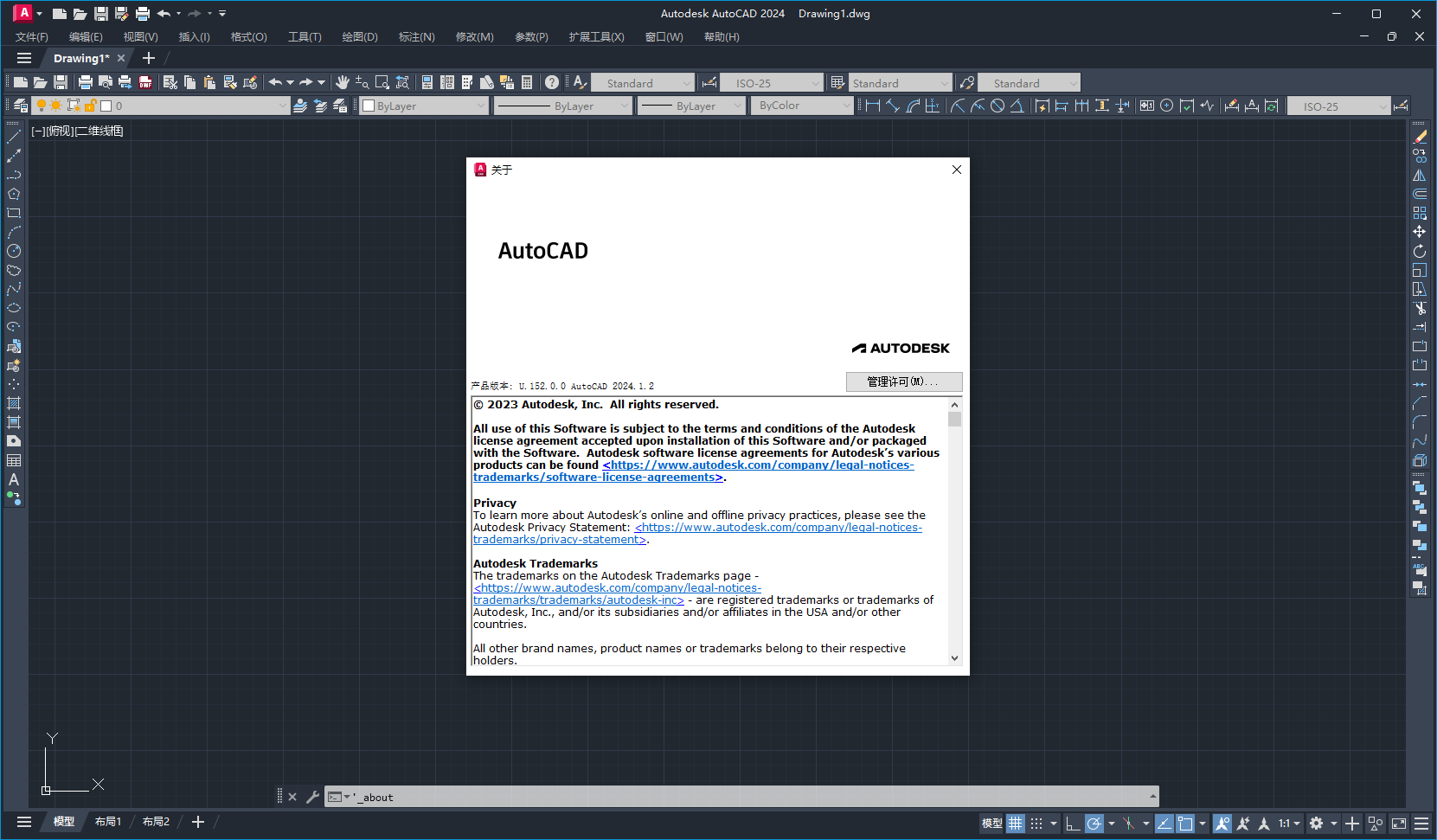Toggle grid display in the status bar
Image resolution: width=1437 pixels, height=840 pixels.
1015,823
